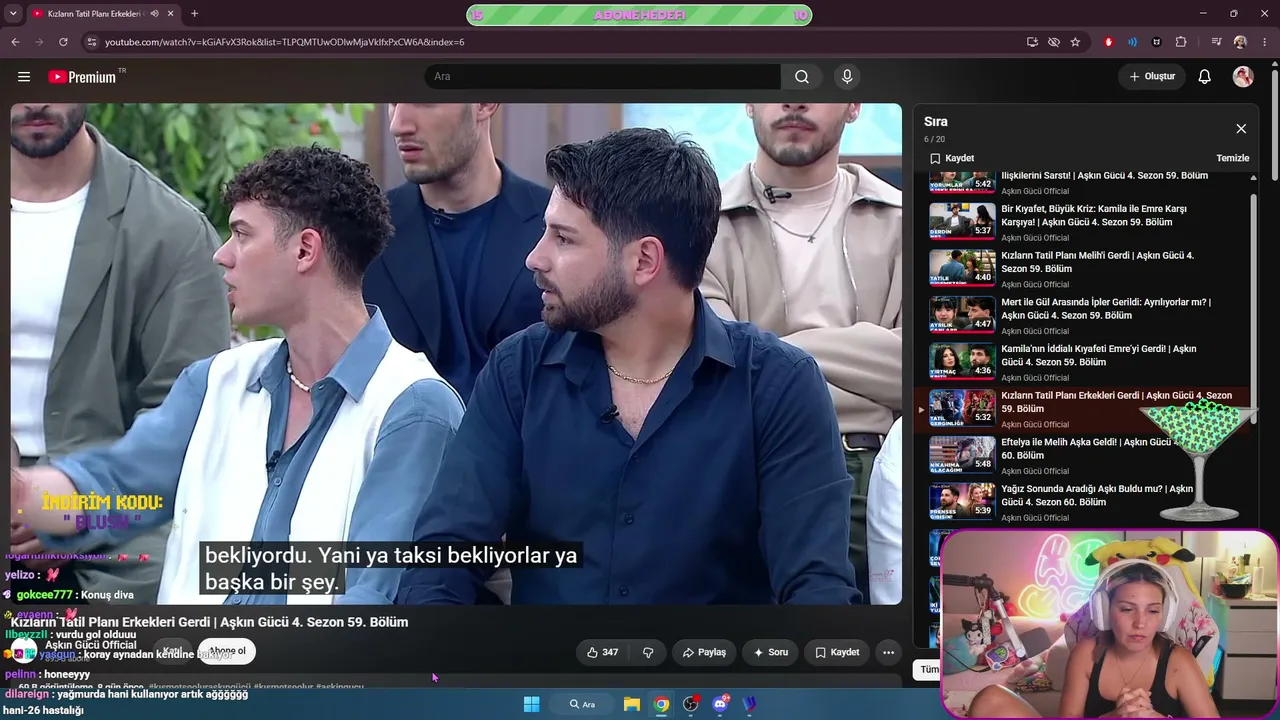This screenshot has width=1280, height=720.
Task: Open YouTube notifications bell
Action: click(1205, 77)
